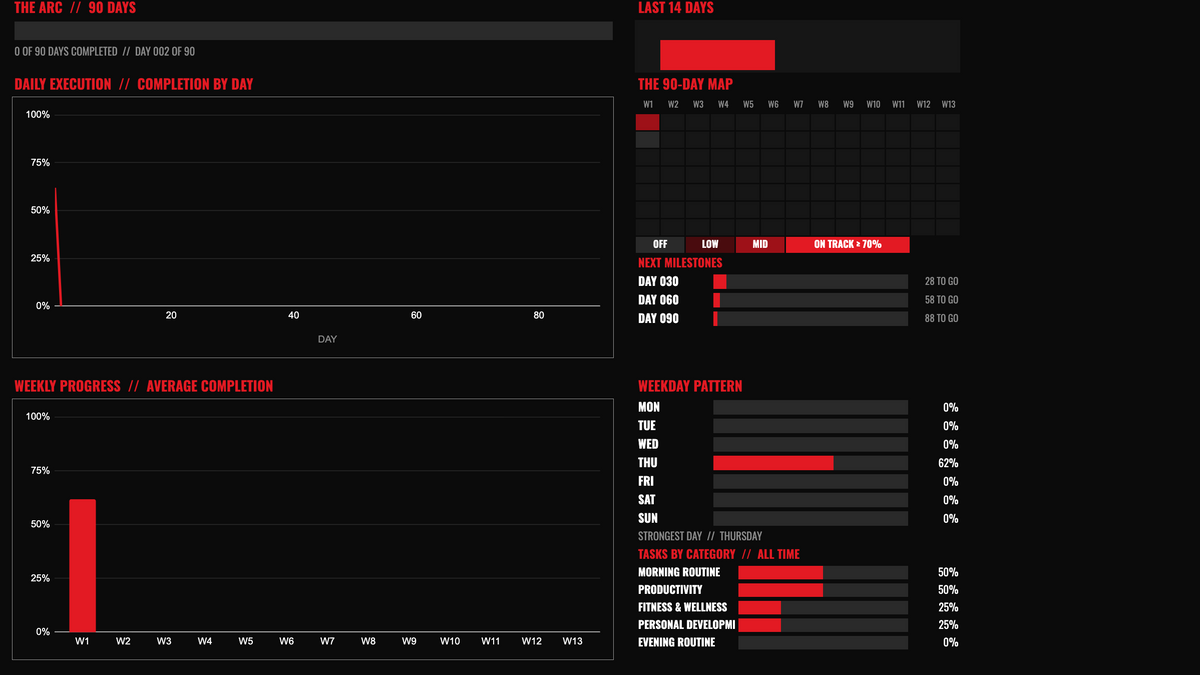Click the 50% value for Morning Routine
Viewport: 1200px width, 675px height.
tap(949, 572)
